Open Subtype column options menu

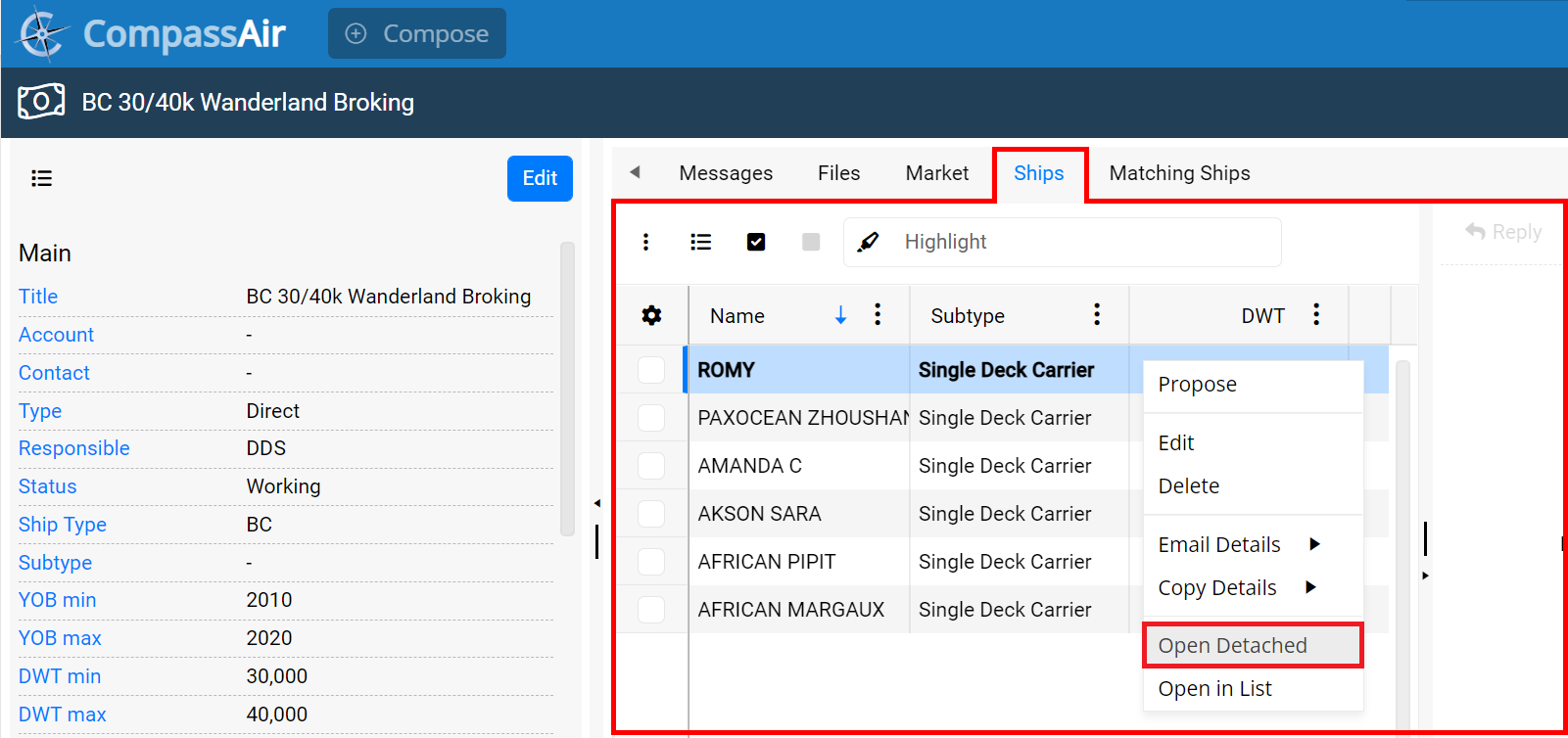(1097, 314)
